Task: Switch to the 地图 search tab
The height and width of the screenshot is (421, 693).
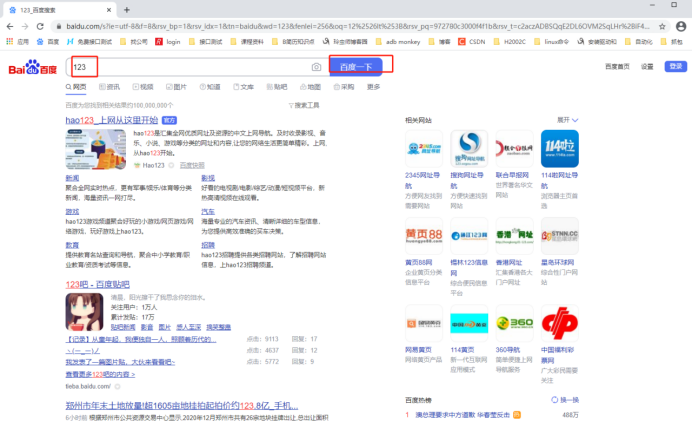Action: 310,87
